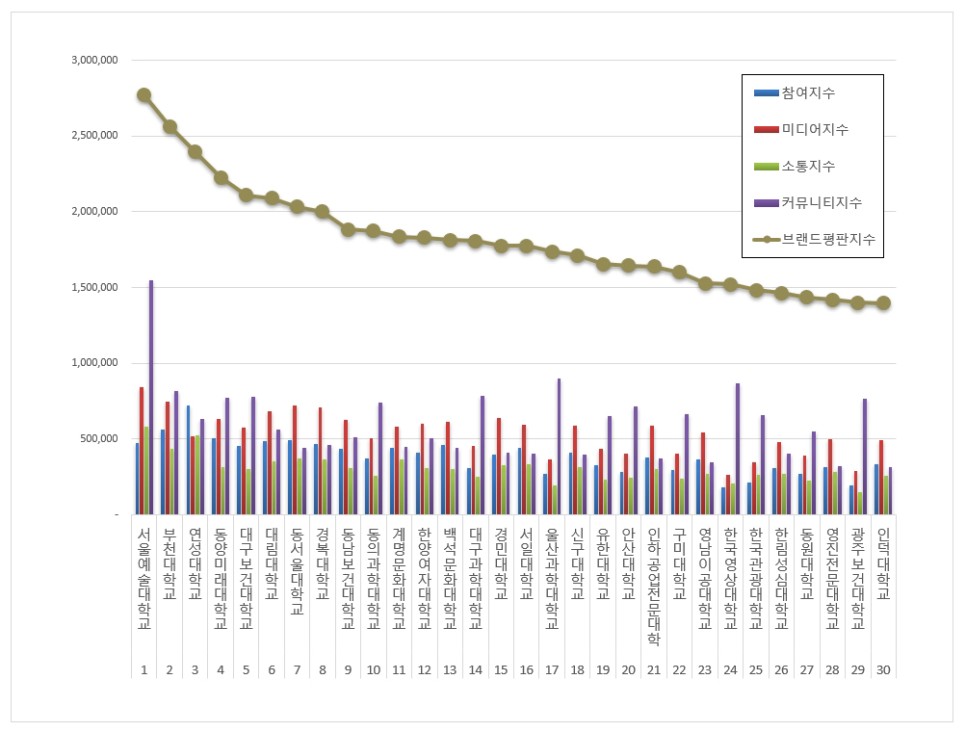Click the first brand index line marker
The image size is (966, 732).
coord(144,96)
